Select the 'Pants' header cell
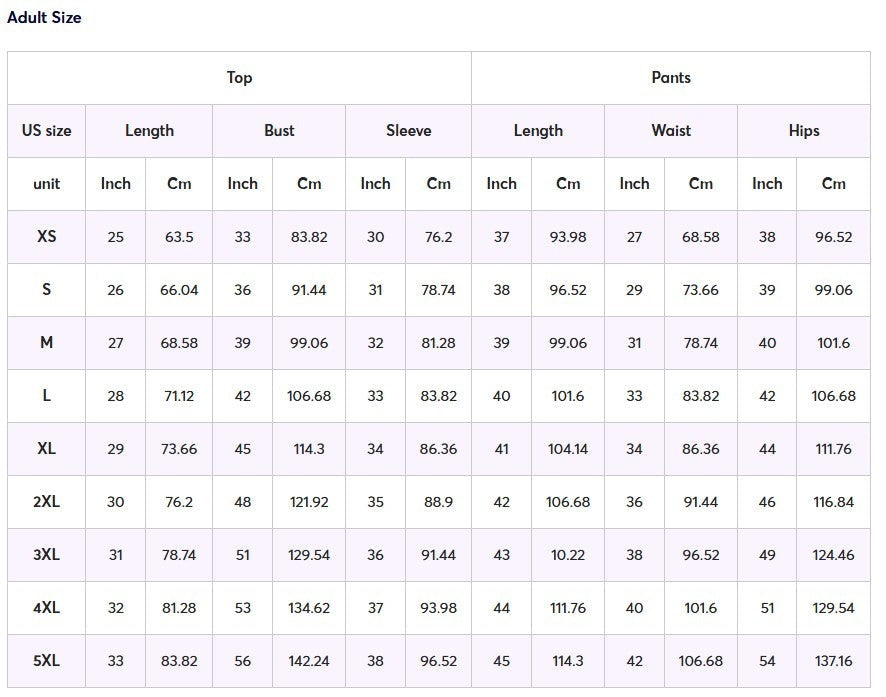Viewport: 886px width, 697px height. [x=670, y=78]
